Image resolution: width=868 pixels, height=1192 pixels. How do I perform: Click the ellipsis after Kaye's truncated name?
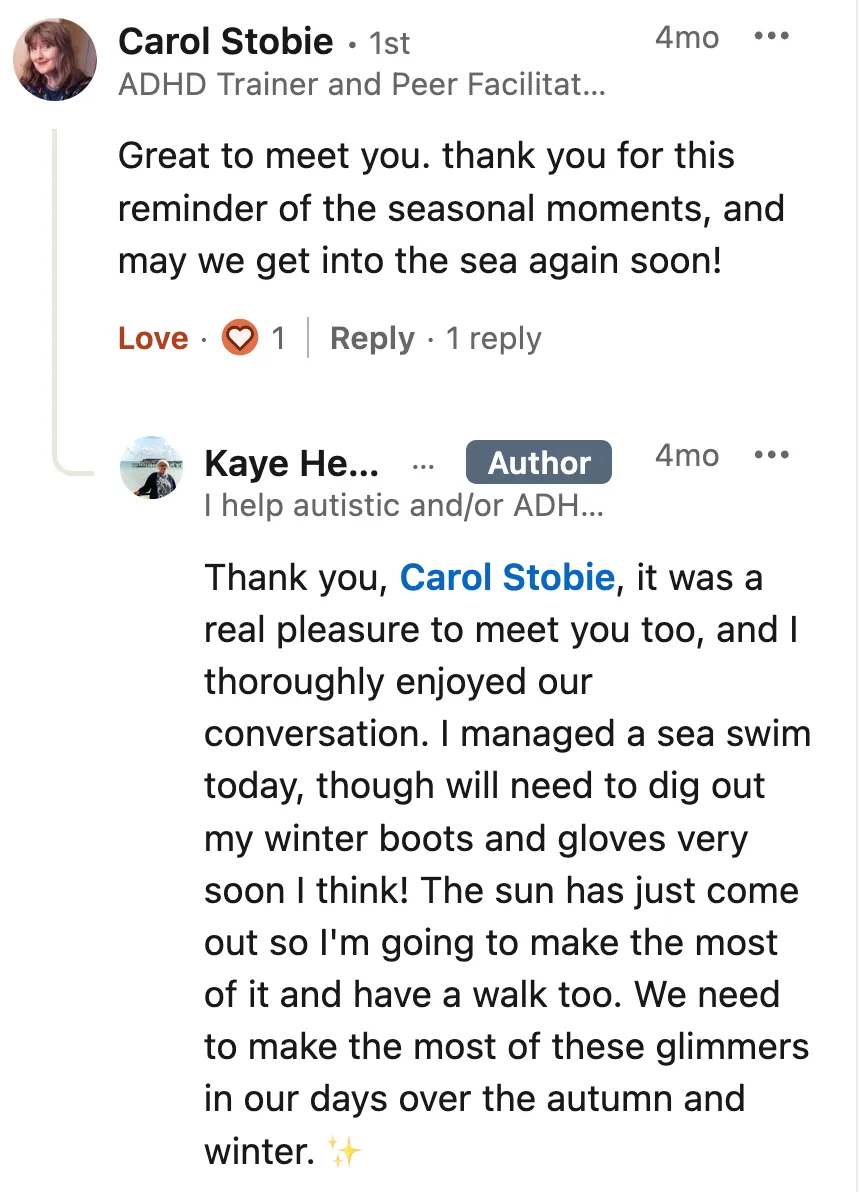pos(423,465)
